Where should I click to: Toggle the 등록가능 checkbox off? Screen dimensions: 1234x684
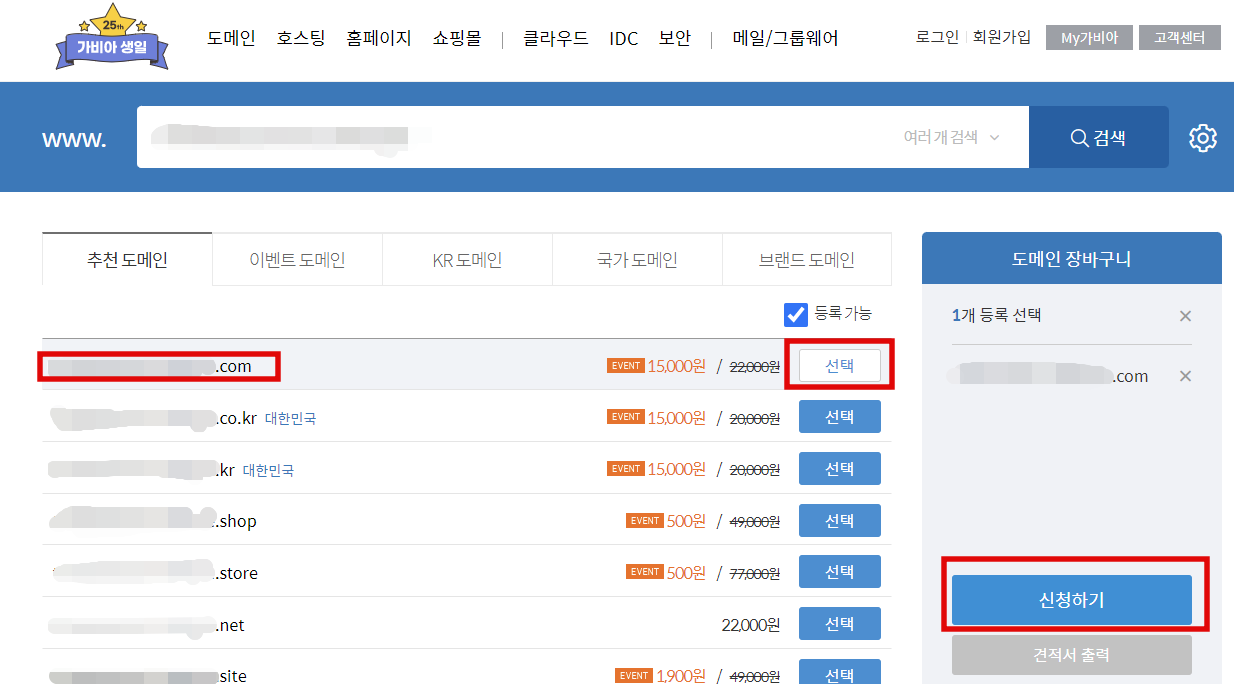pos(795,314)
